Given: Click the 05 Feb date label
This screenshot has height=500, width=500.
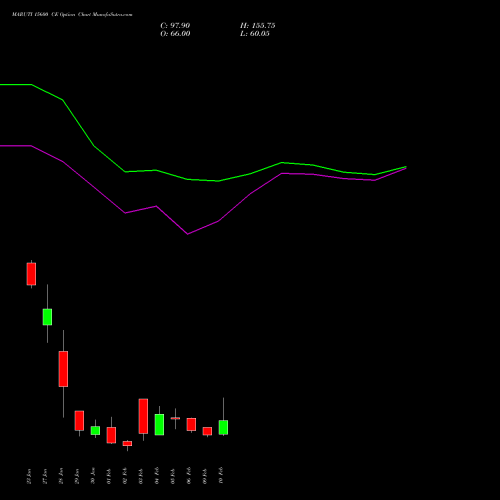Looking at the screenshot, I should [173, 476].
